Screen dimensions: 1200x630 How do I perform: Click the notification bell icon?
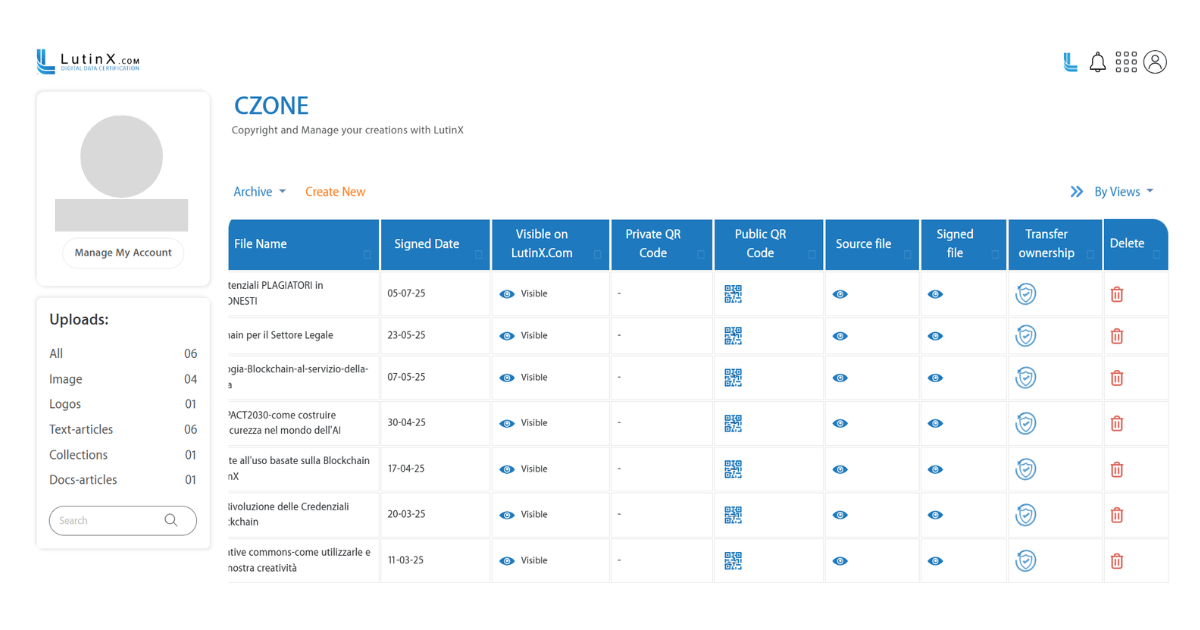[1097, 63]
